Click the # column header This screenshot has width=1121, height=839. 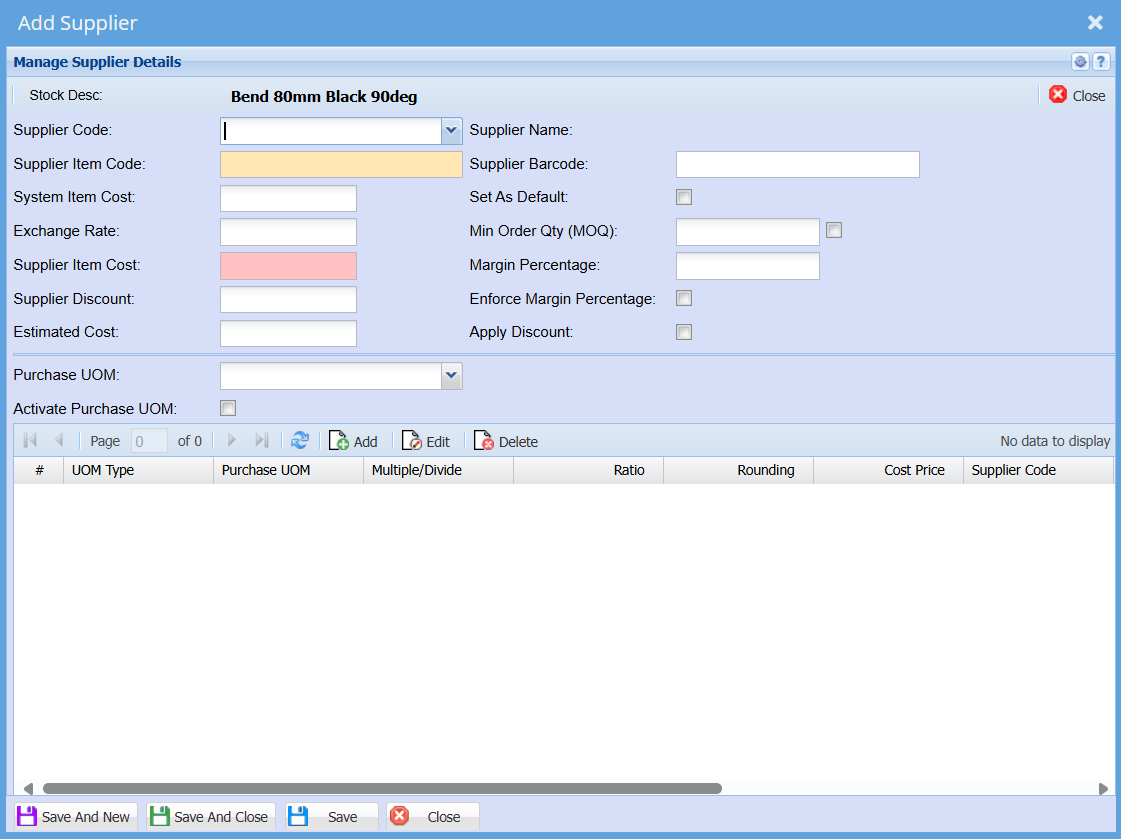coord(39,470)
